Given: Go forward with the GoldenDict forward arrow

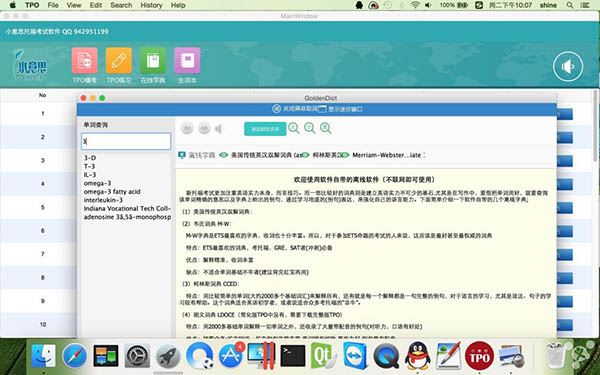Looking at the screenshot, I should [x=204, y=129].
